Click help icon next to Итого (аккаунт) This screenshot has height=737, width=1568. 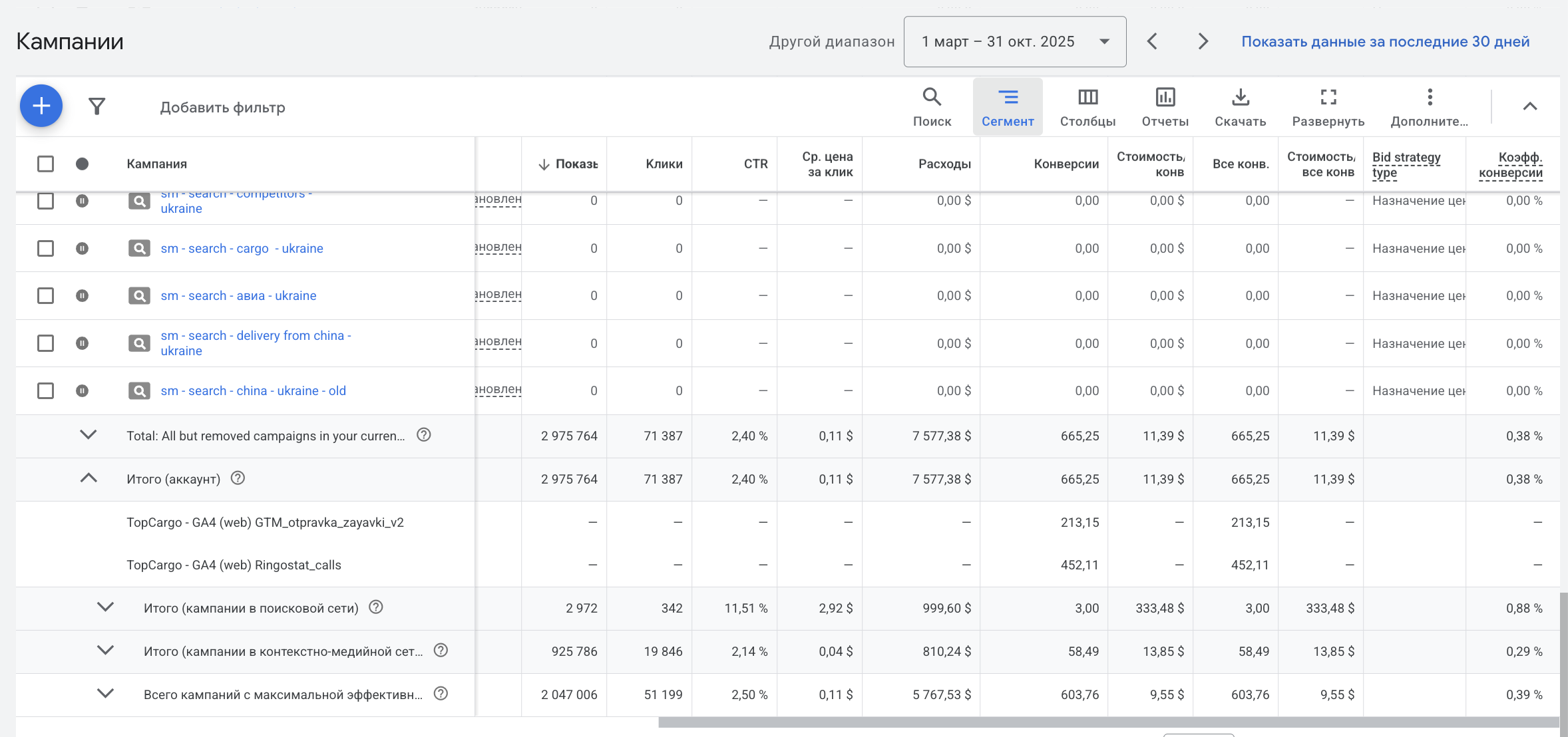pos(238,478)
